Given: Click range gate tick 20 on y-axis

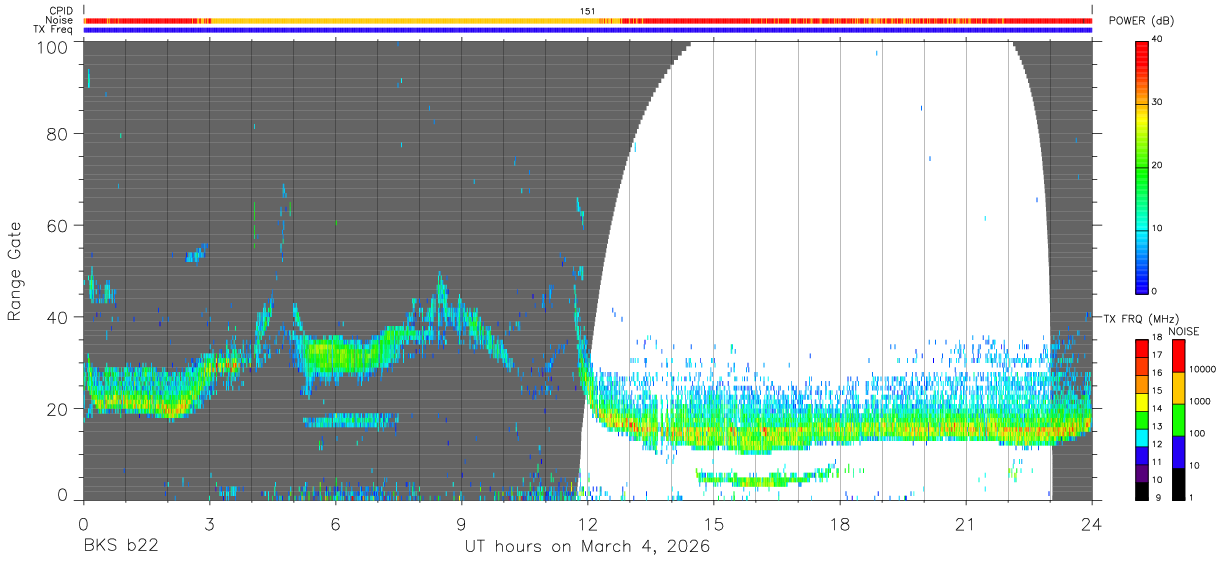Looking at the screenshot, I should (58, 408).
